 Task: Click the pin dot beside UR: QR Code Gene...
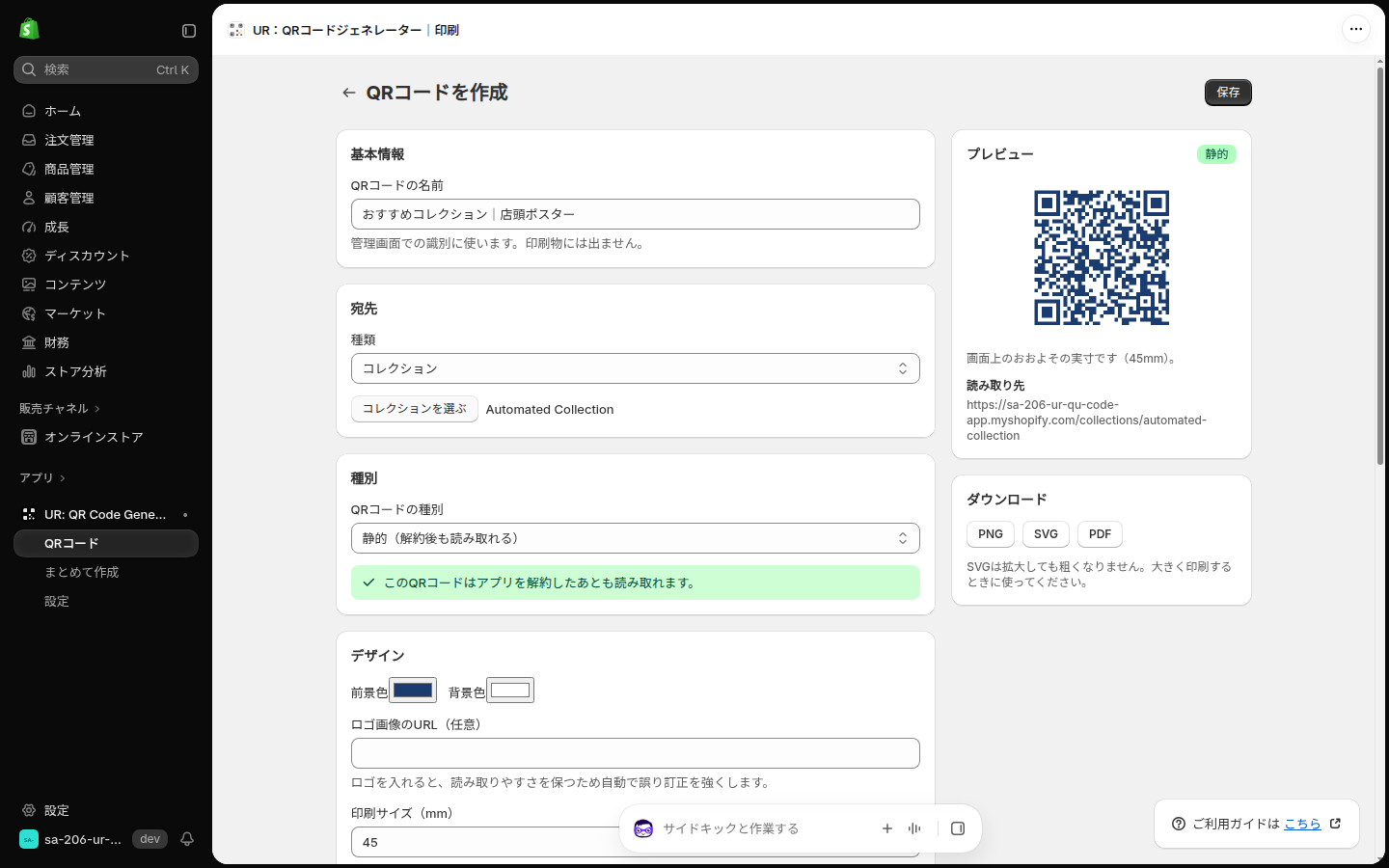point(185,515)
